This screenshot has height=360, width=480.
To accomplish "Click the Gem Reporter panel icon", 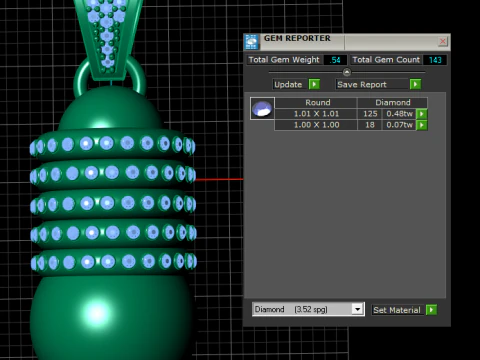I will tap(252, 42).
